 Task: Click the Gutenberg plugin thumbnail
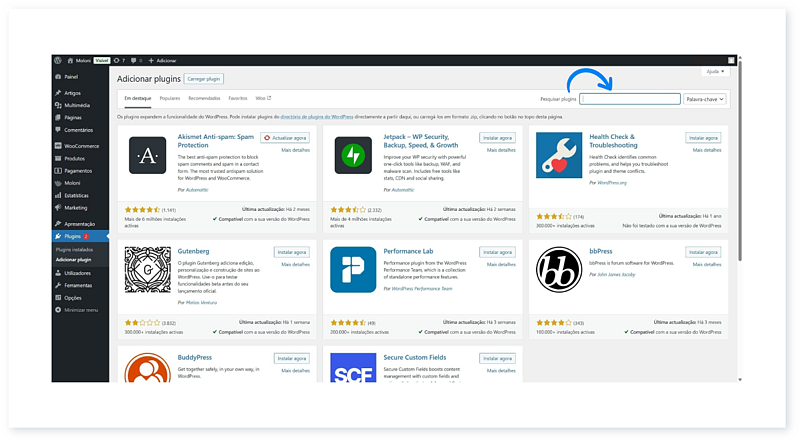tap(148, 269)
